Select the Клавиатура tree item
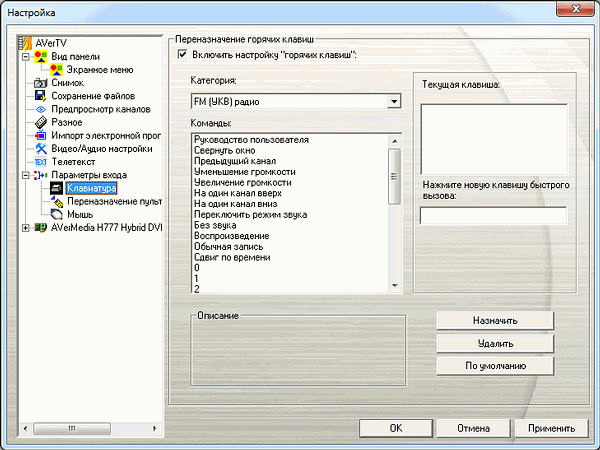This screenshot has height=450, width=600. (x=91, y=188)
